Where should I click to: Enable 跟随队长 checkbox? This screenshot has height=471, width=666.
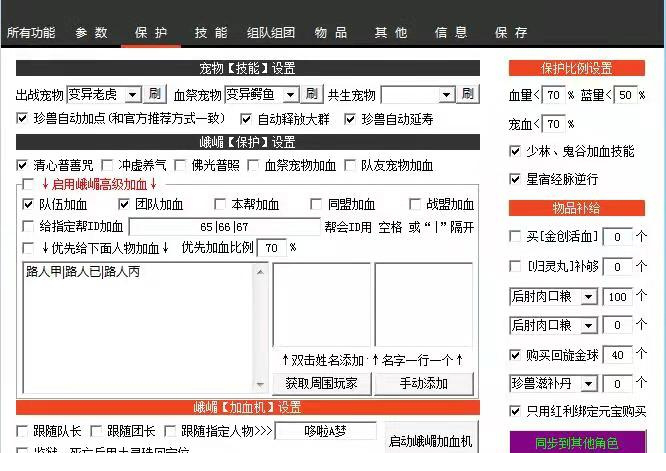coord(22,432)
